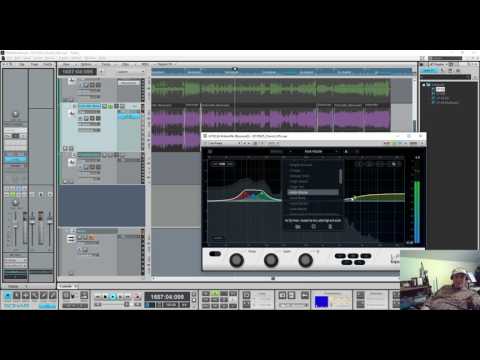The image size is (480, 360).
Task: Click the blue performance meter in the Control Bar
Action: point(322,302)
